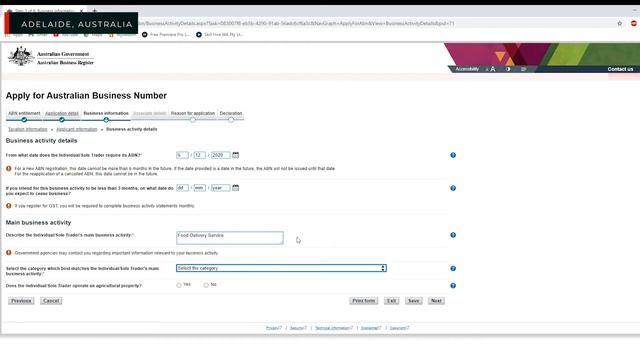
Task: Open help icon for ABN required date
Action: 453,155
